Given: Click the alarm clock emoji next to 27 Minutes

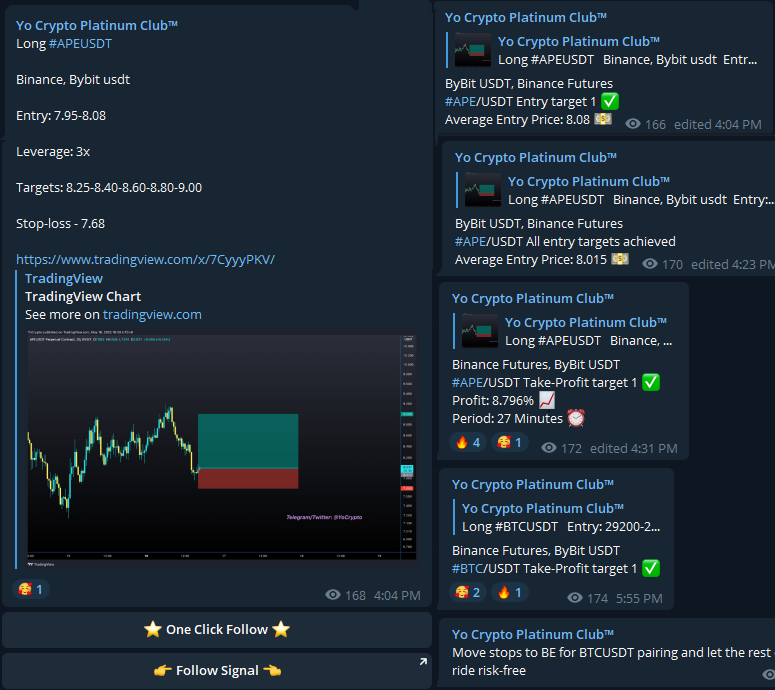Looking at the screenshot, I should tap(576, 418).
